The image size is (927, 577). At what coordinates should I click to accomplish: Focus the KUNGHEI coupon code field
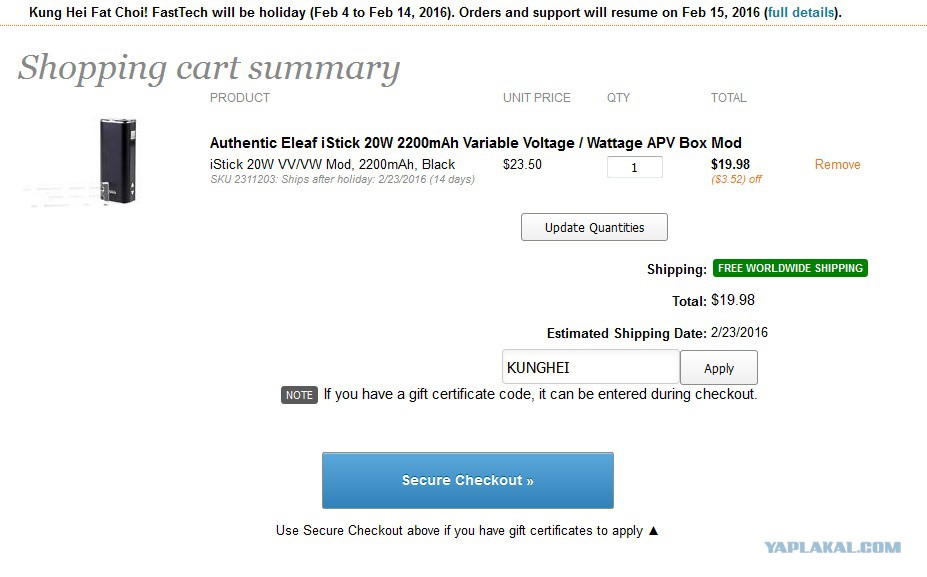tap(590, 367)
